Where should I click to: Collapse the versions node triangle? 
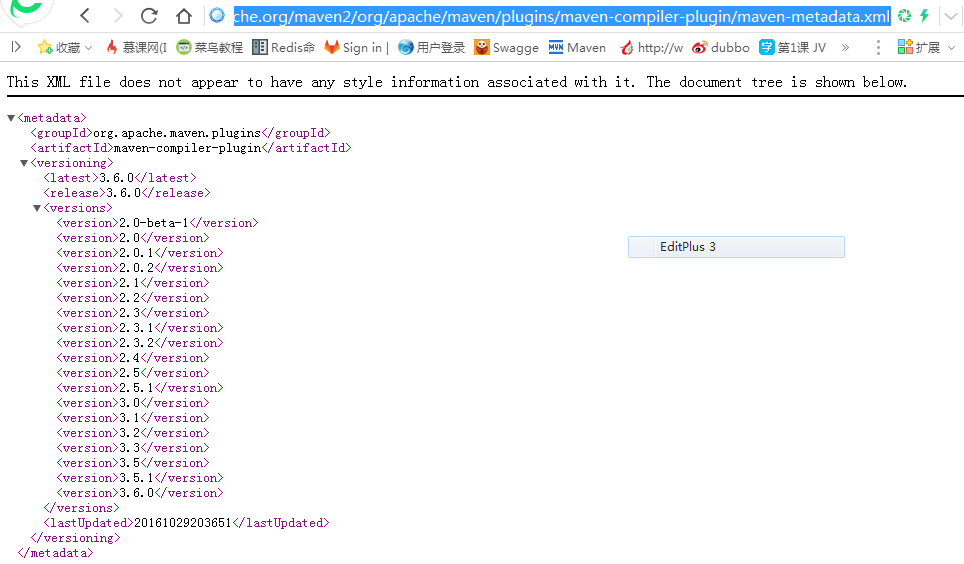click(37, 208)
